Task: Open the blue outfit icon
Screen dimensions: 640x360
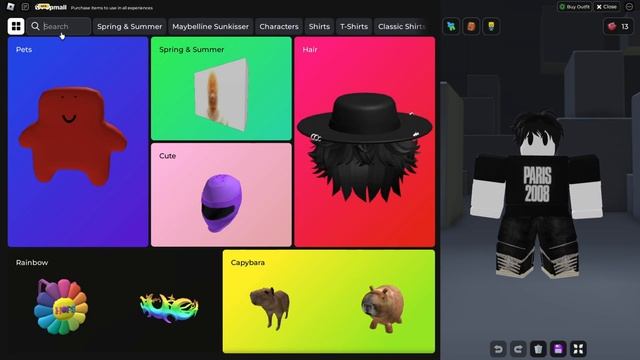Action: click(451, 27)
